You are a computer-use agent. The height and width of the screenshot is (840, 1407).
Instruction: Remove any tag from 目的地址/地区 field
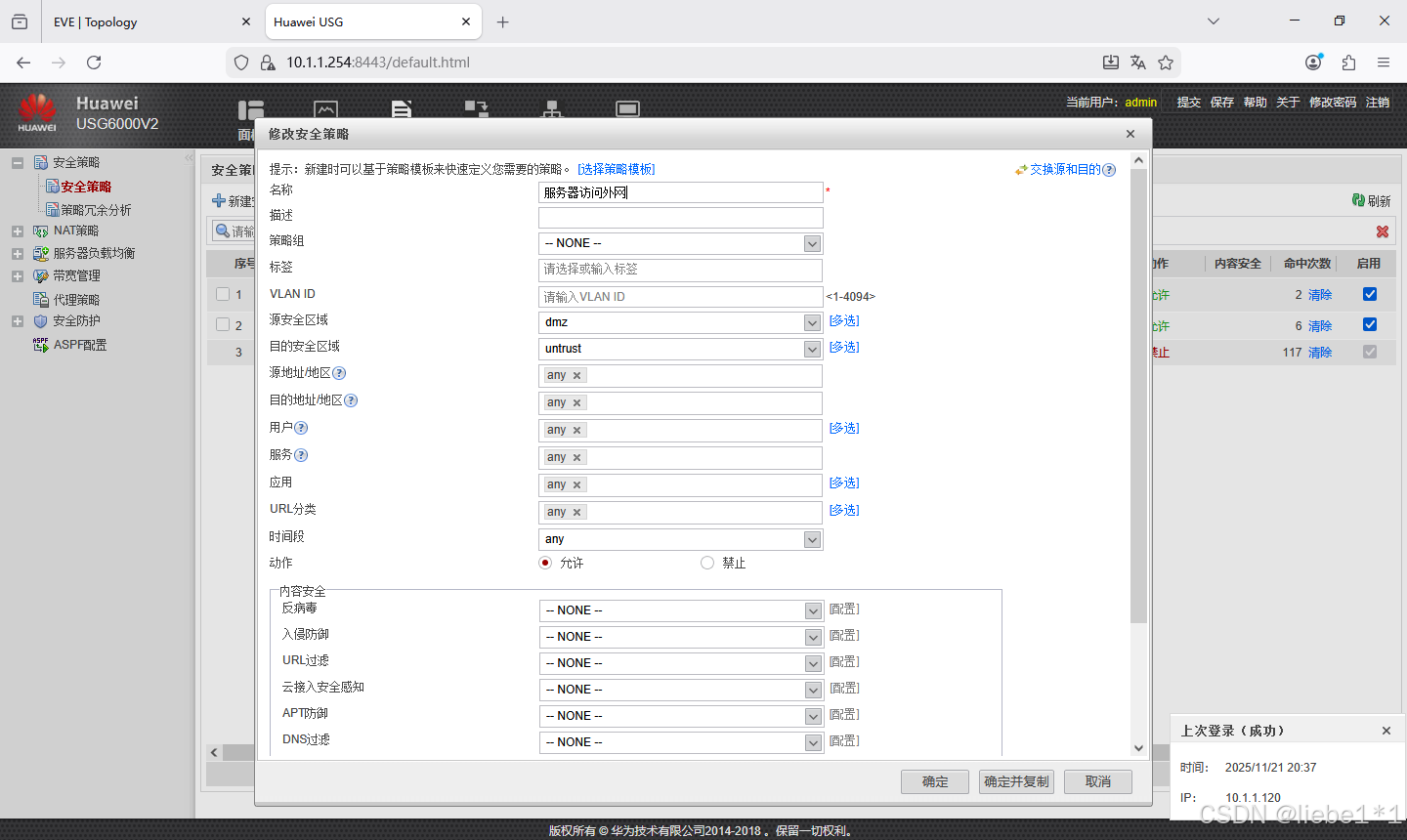coord(577,403)
